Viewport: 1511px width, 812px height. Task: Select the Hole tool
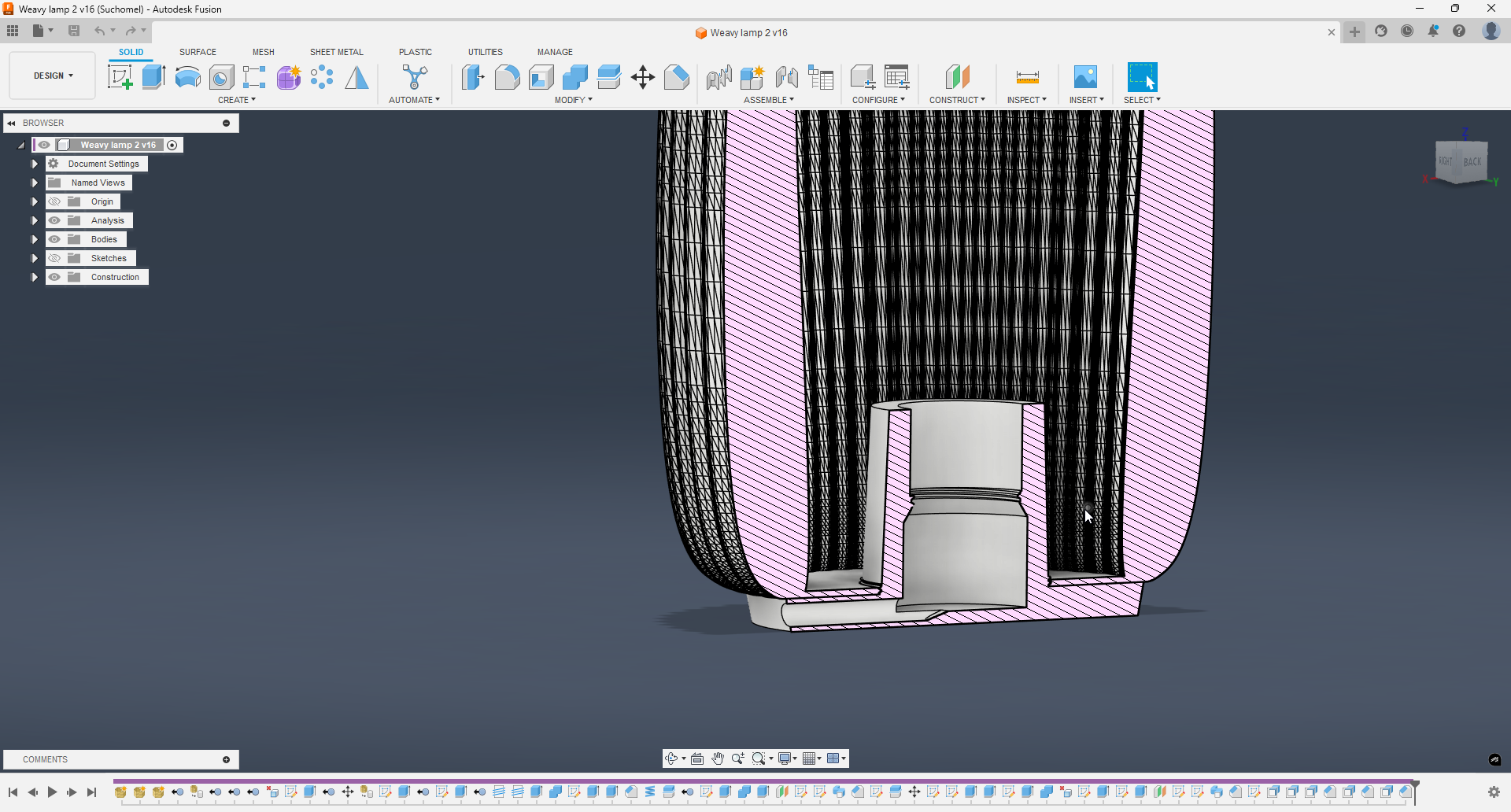coord(221,77)
